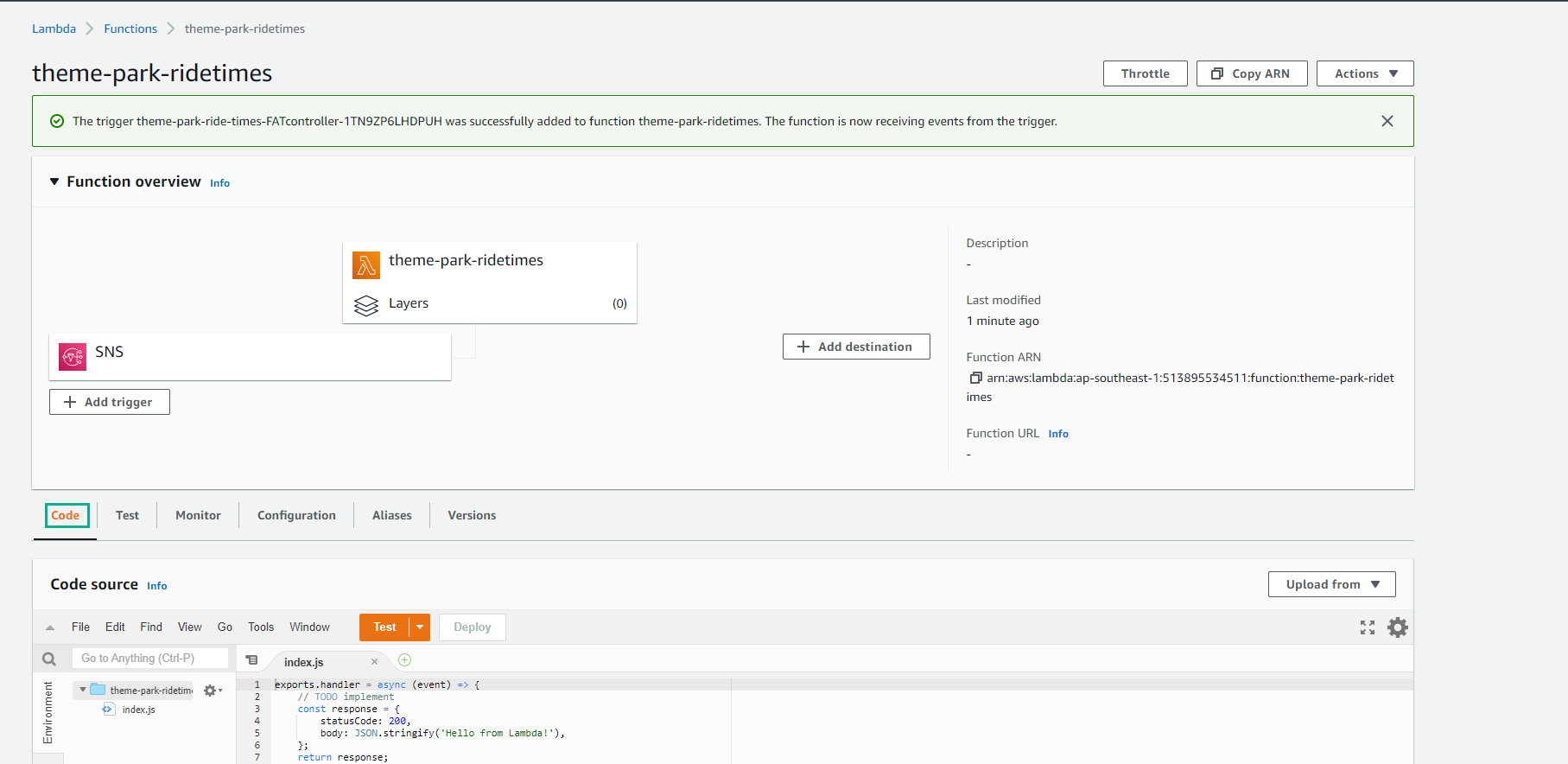Open the Info link beside Function overview
The height and width of the screenshot is (764, 1568).
pyautogui.click(x=220, y=183)
